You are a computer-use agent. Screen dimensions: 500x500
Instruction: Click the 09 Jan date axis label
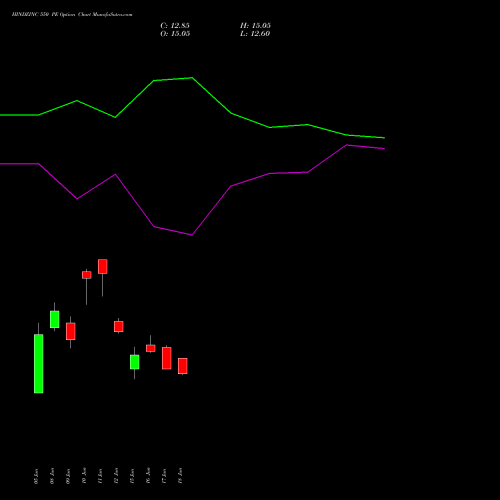pos(68,476)
